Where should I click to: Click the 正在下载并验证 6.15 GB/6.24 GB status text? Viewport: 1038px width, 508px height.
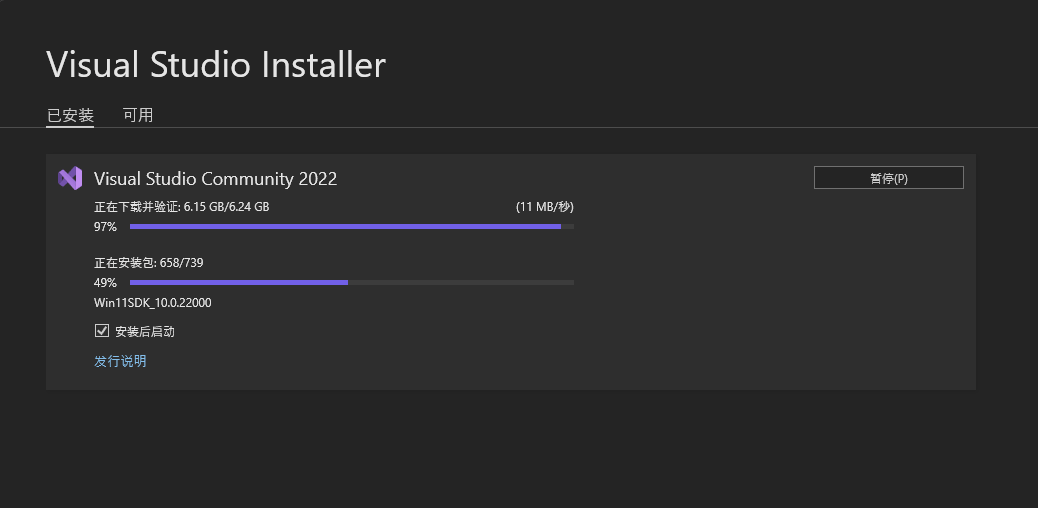tap(181, 207)
